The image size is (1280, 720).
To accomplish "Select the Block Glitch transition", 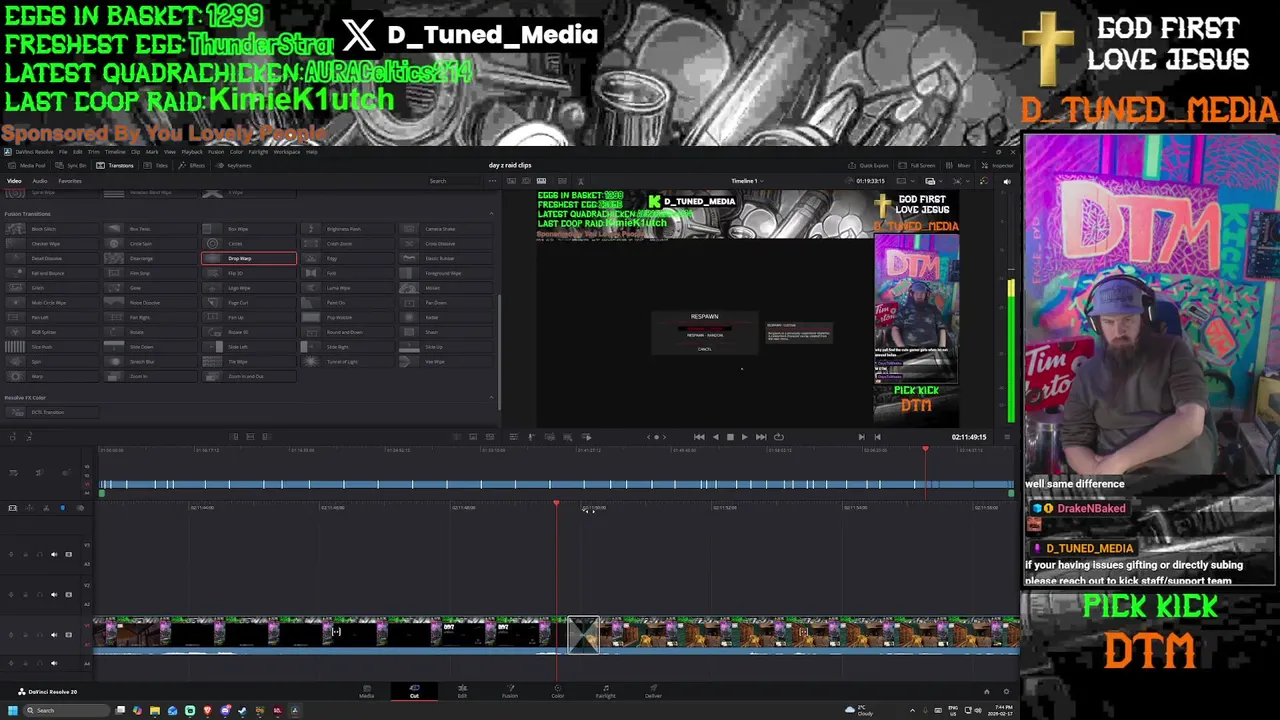I will point(50,229).
